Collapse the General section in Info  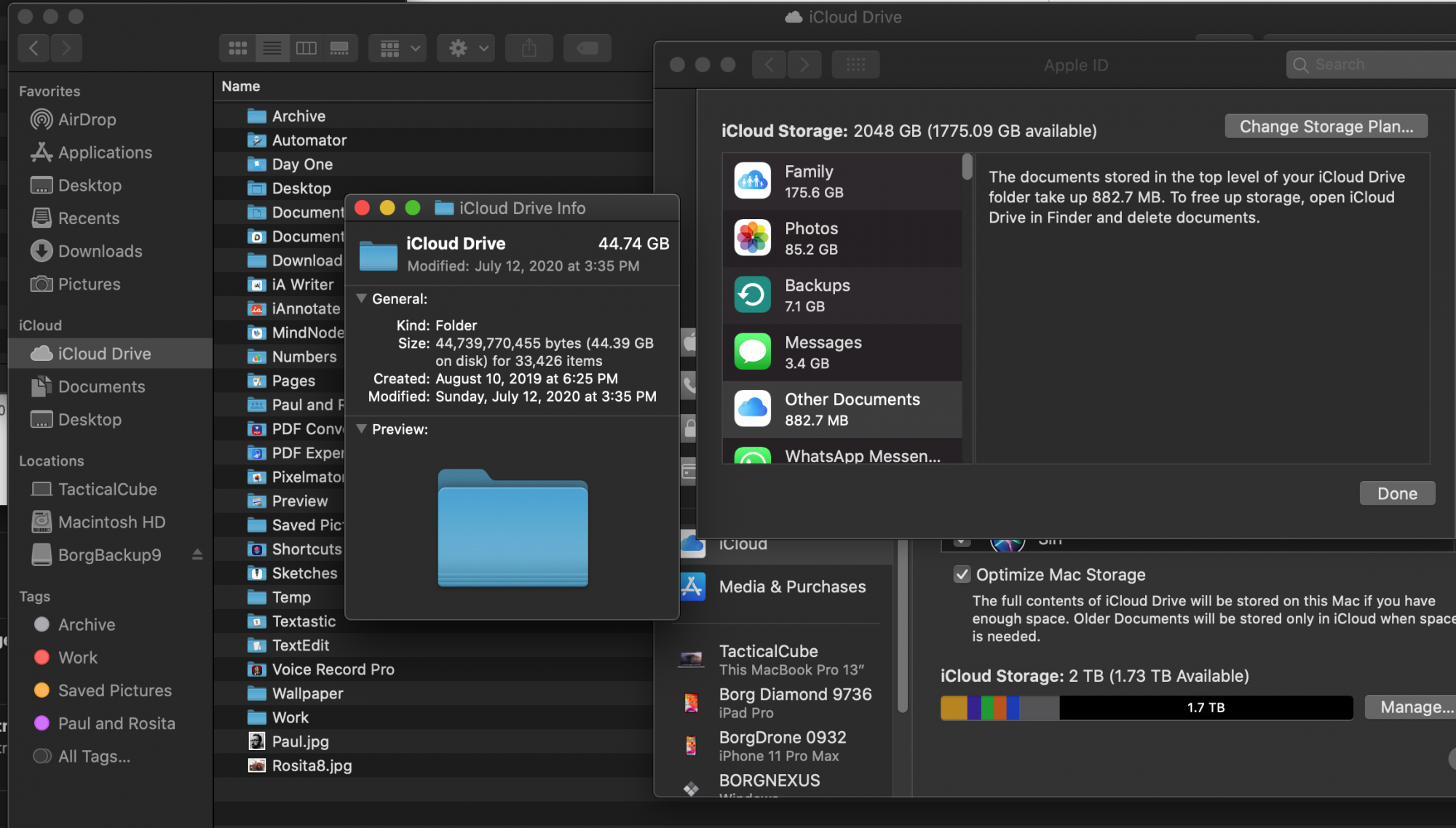click(x=361, y=298)
